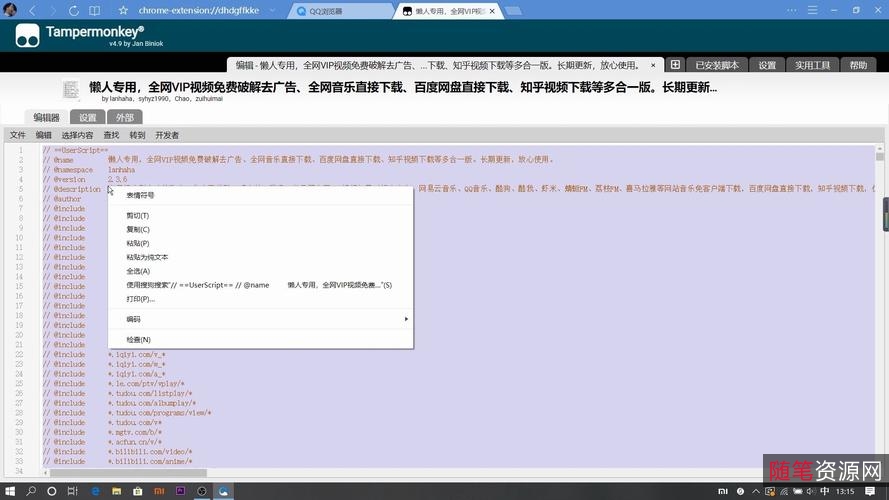
Task: Switch to script 设置 sub-tab
Action: coord(87,117)
